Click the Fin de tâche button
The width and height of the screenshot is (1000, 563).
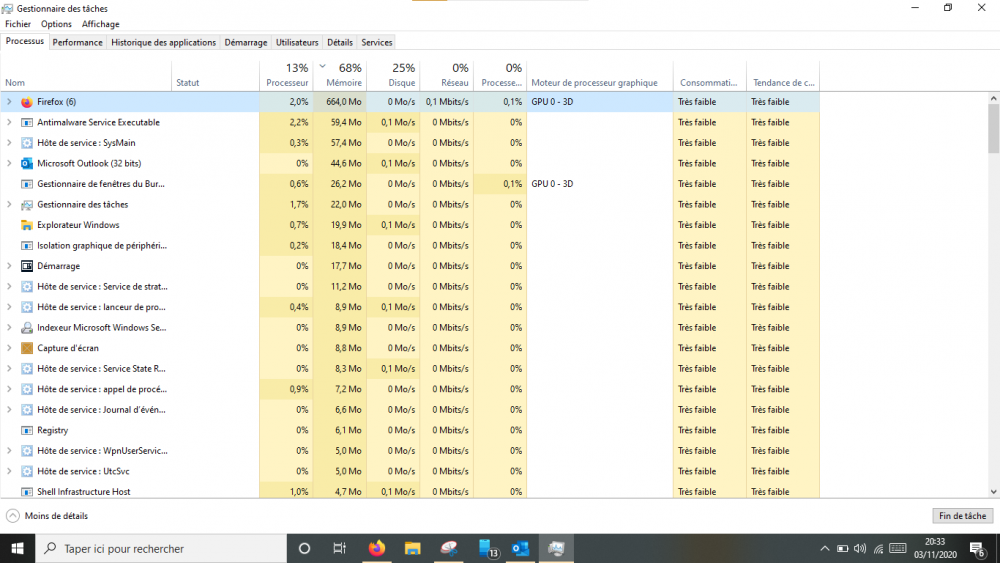[x=962, y=516]
